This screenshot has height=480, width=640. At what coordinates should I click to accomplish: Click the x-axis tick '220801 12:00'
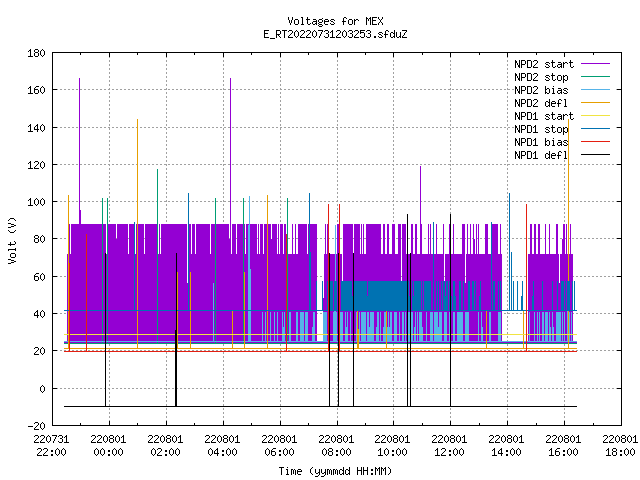tap(449, 446)
